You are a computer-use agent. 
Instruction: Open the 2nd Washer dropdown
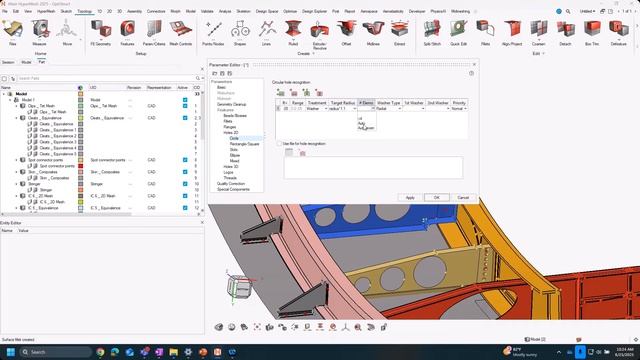(x=438, y=109)
